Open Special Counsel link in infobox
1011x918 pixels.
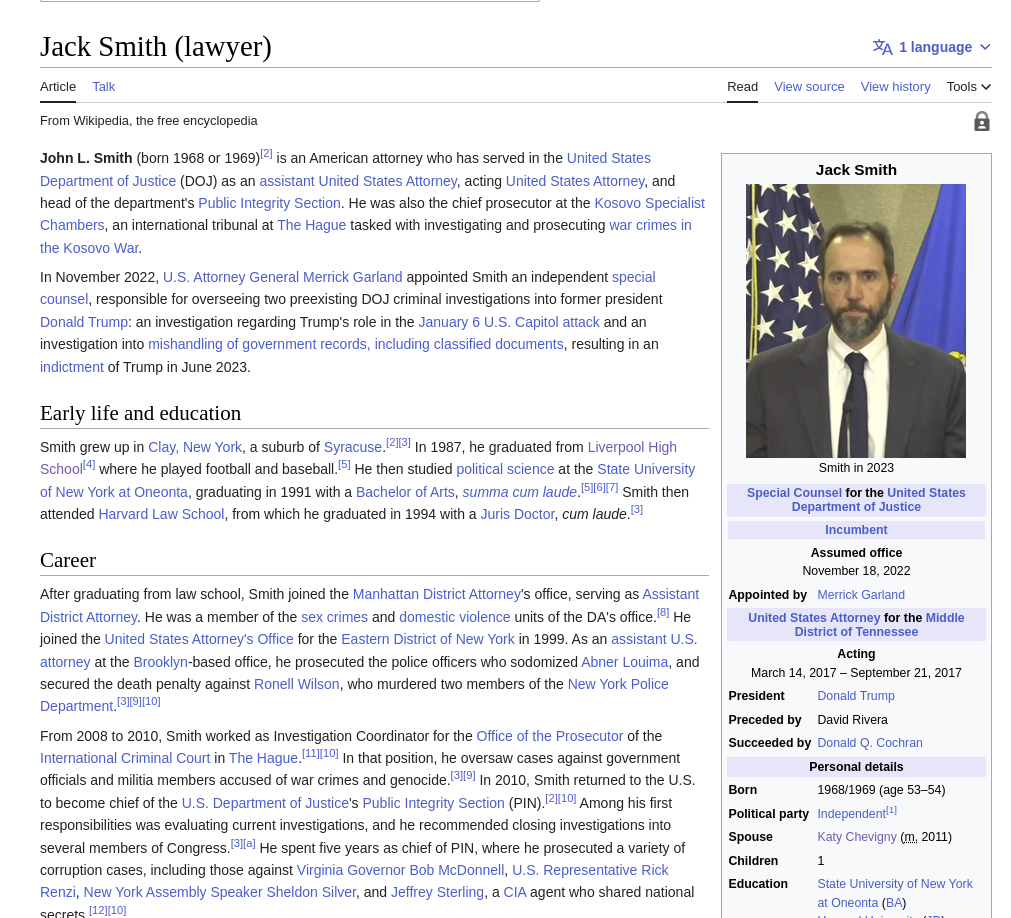[794, 493]
